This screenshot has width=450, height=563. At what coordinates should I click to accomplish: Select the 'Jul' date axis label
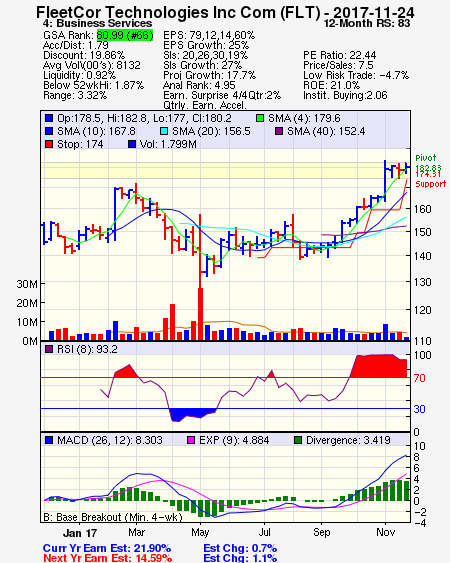tap(265, 532)
